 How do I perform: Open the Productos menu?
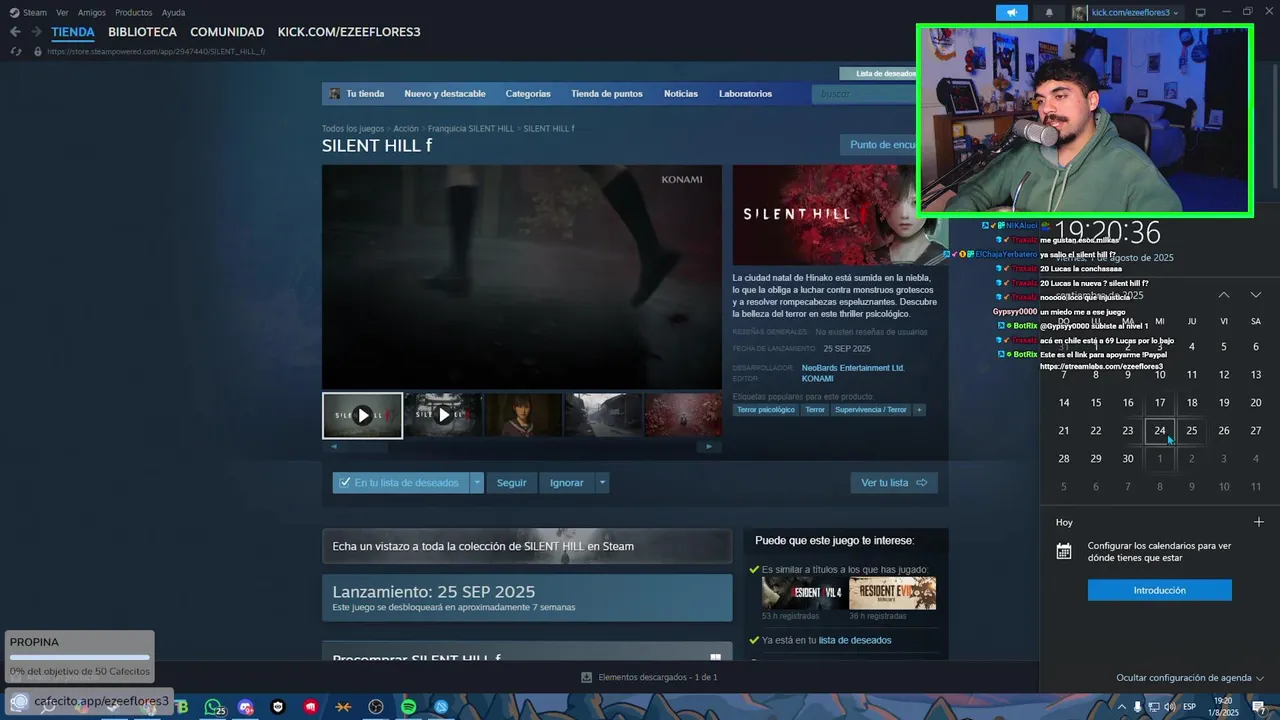(134, 12)
